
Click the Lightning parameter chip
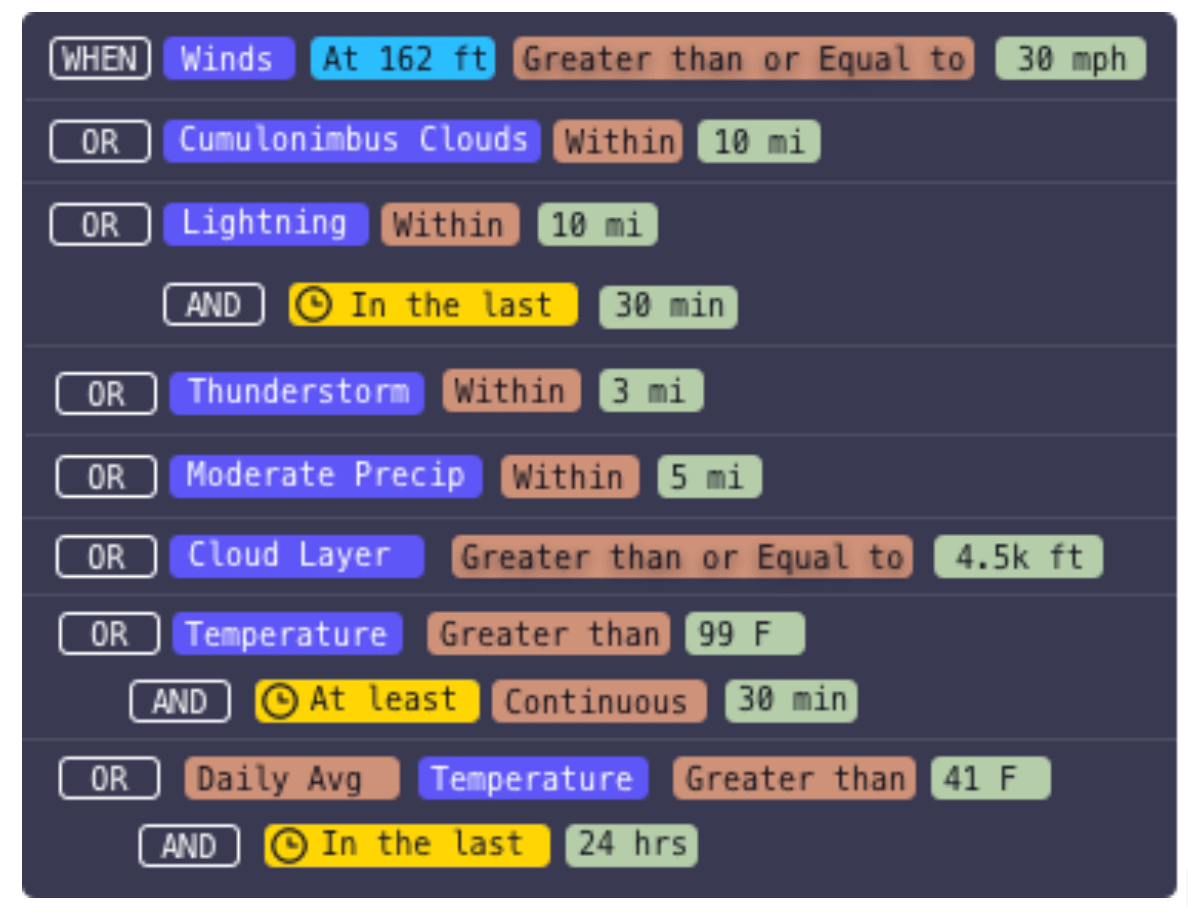tap(265, 224)
